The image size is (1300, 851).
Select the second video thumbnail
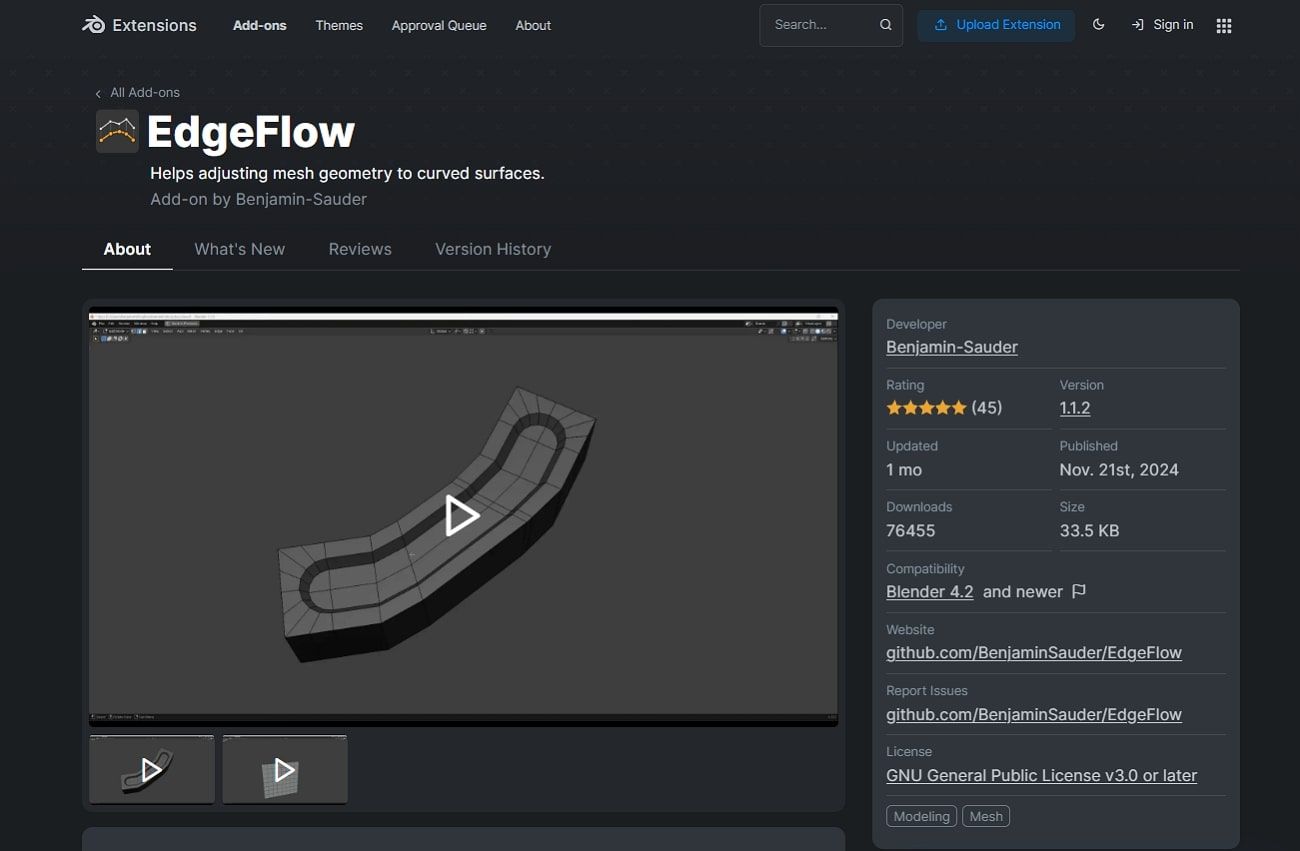pos(285,769)
